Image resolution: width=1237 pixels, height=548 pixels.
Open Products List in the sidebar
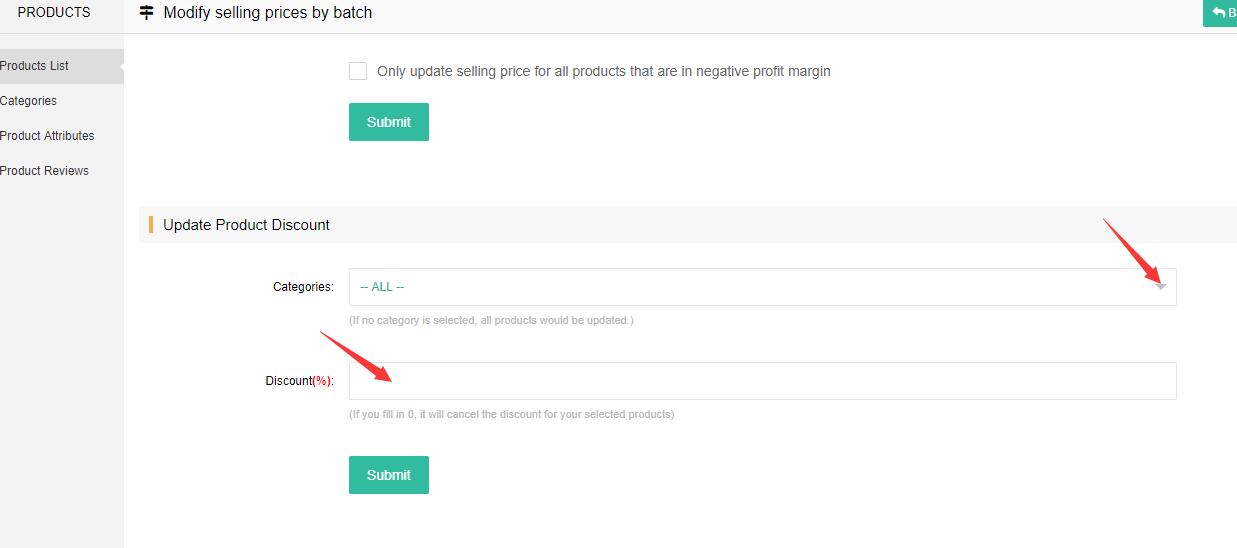35,66
